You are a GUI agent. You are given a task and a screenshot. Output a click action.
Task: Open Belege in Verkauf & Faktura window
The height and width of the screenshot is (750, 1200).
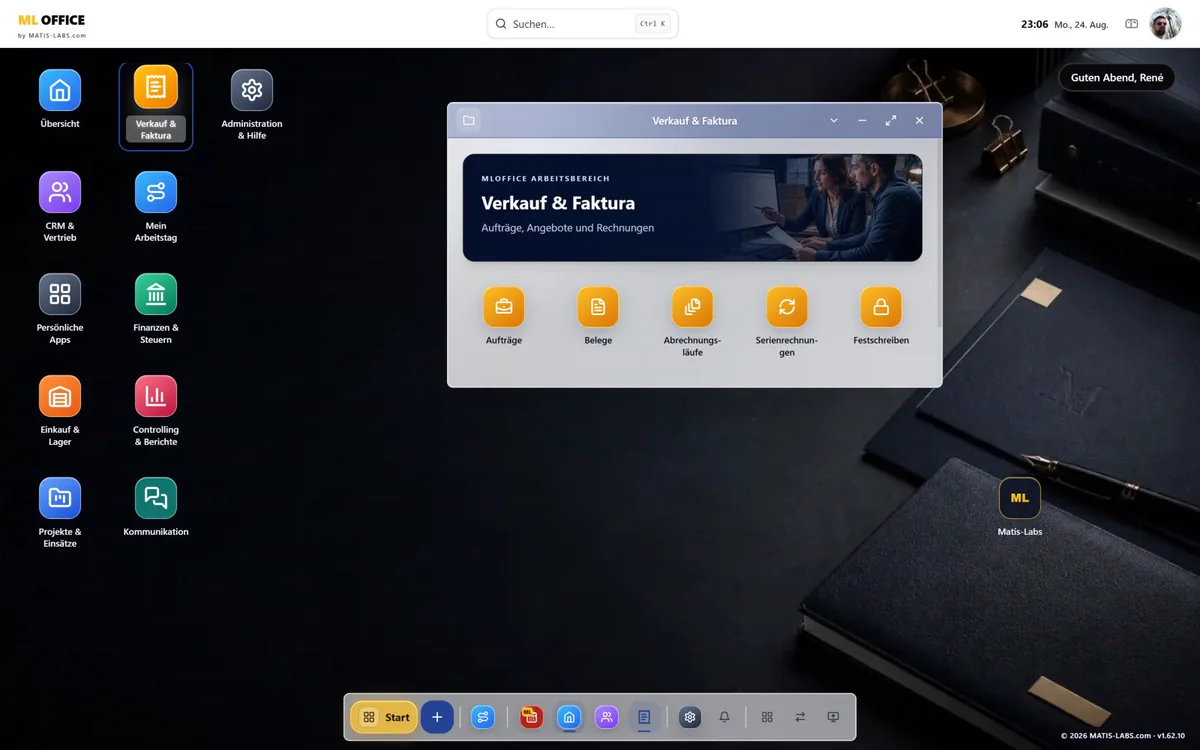tap(598, 307)
